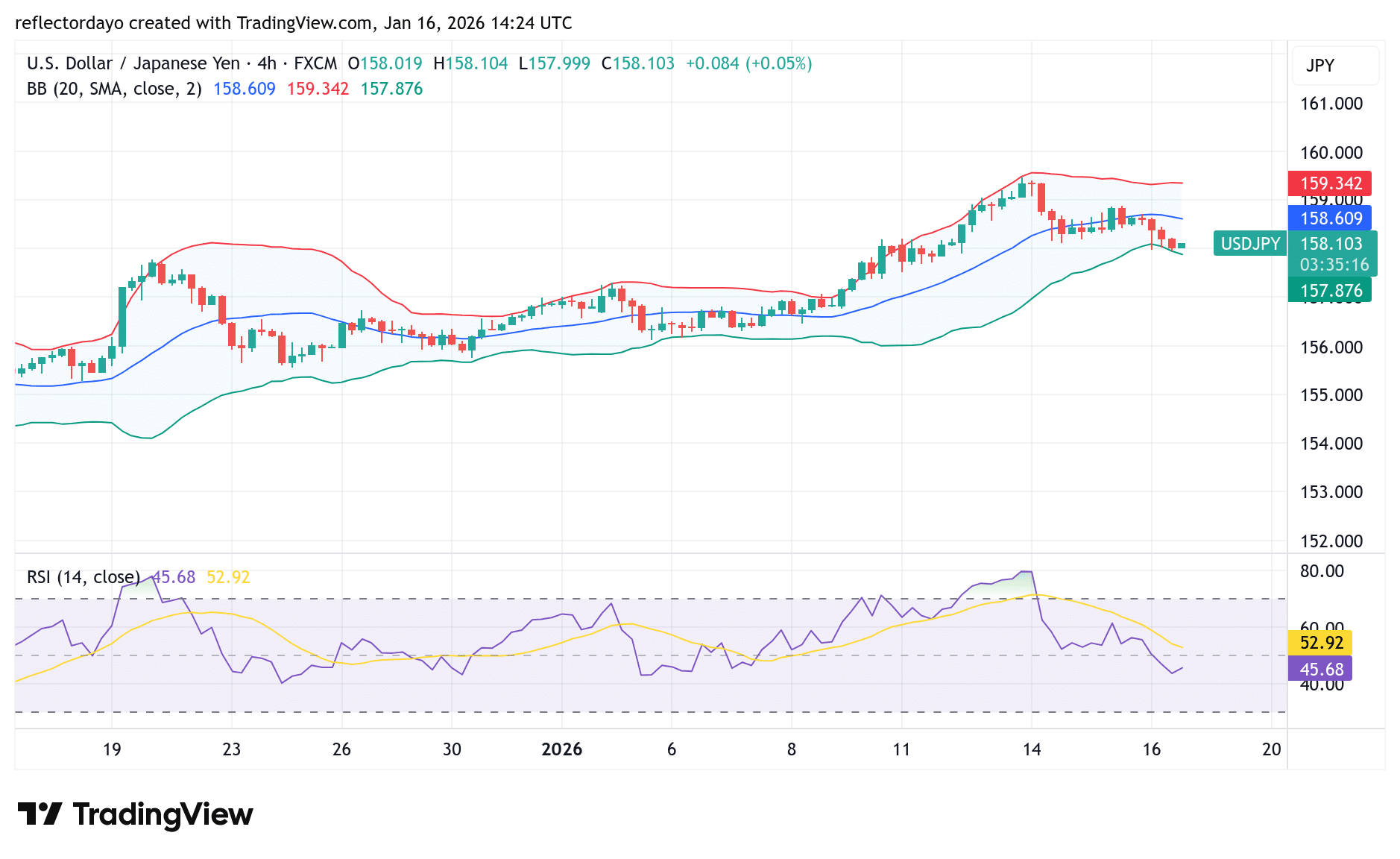Select the FXCM exchange label in the legend

(x=316, y=63)
